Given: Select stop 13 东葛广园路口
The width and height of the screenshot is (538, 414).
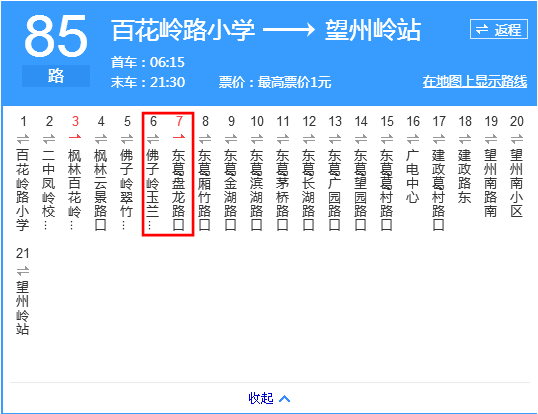Looking at the screenshot, I should [335, 190].
